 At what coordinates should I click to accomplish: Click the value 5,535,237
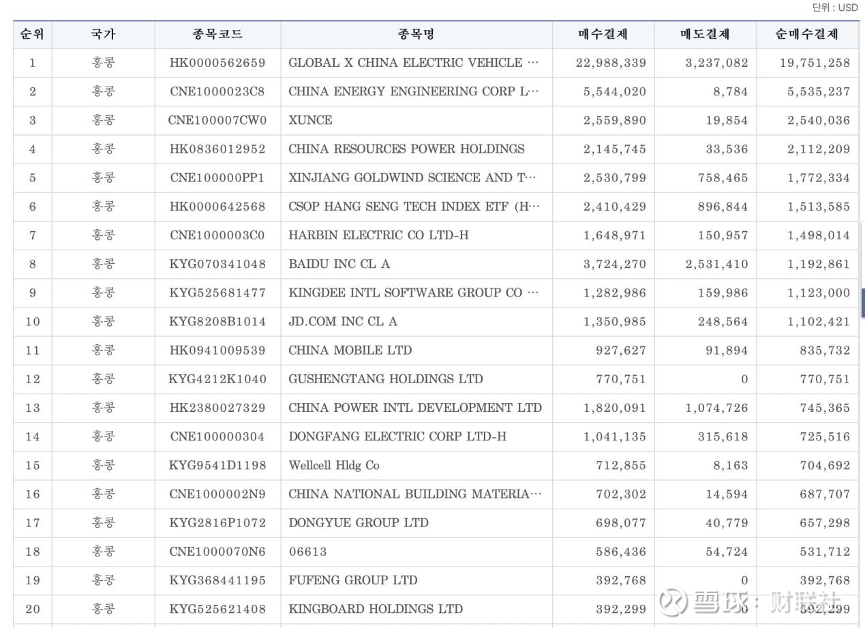(x=819, y=92)
